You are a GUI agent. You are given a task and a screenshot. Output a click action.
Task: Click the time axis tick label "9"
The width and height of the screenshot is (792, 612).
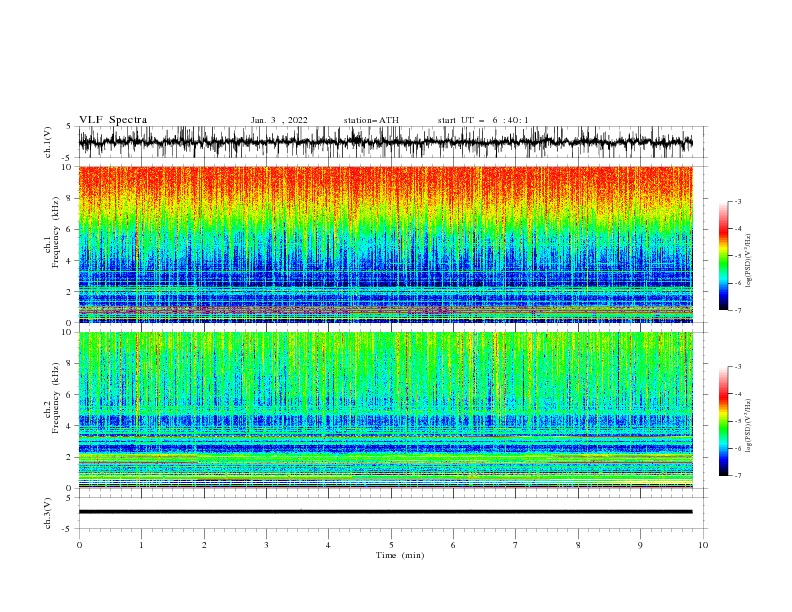pos(640,545)
